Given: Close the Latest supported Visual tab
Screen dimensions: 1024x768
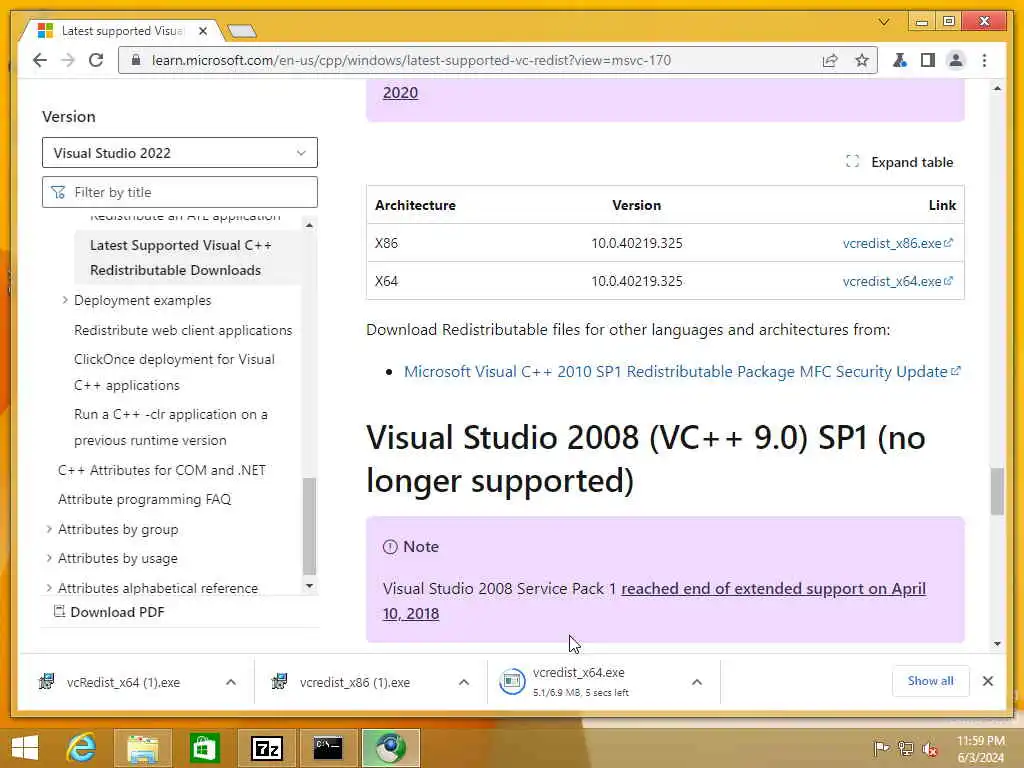Looking at the screenshot, I should (x=203, y=31).
